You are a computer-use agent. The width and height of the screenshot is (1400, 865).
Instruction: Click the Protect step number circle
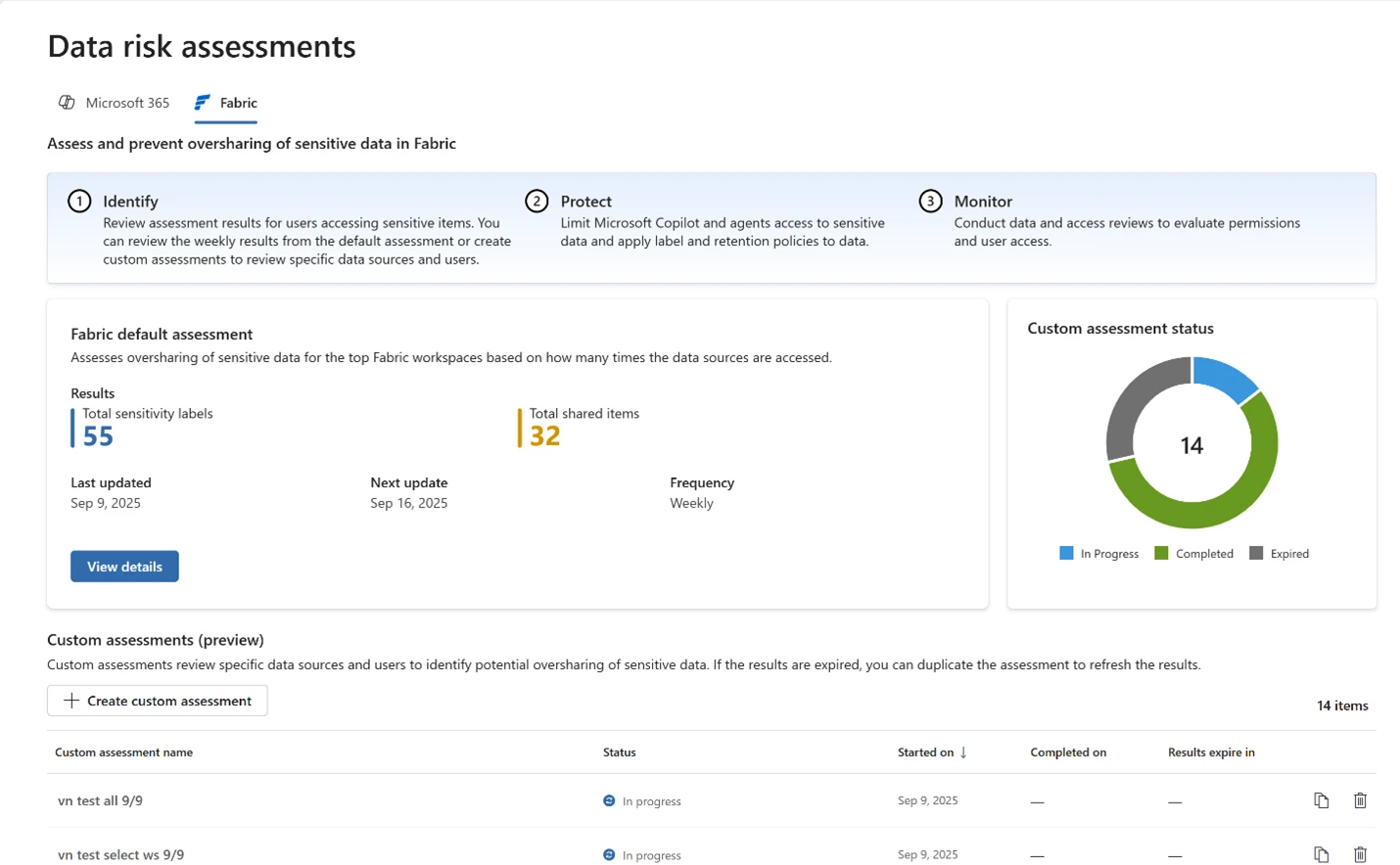coord(537,201)
